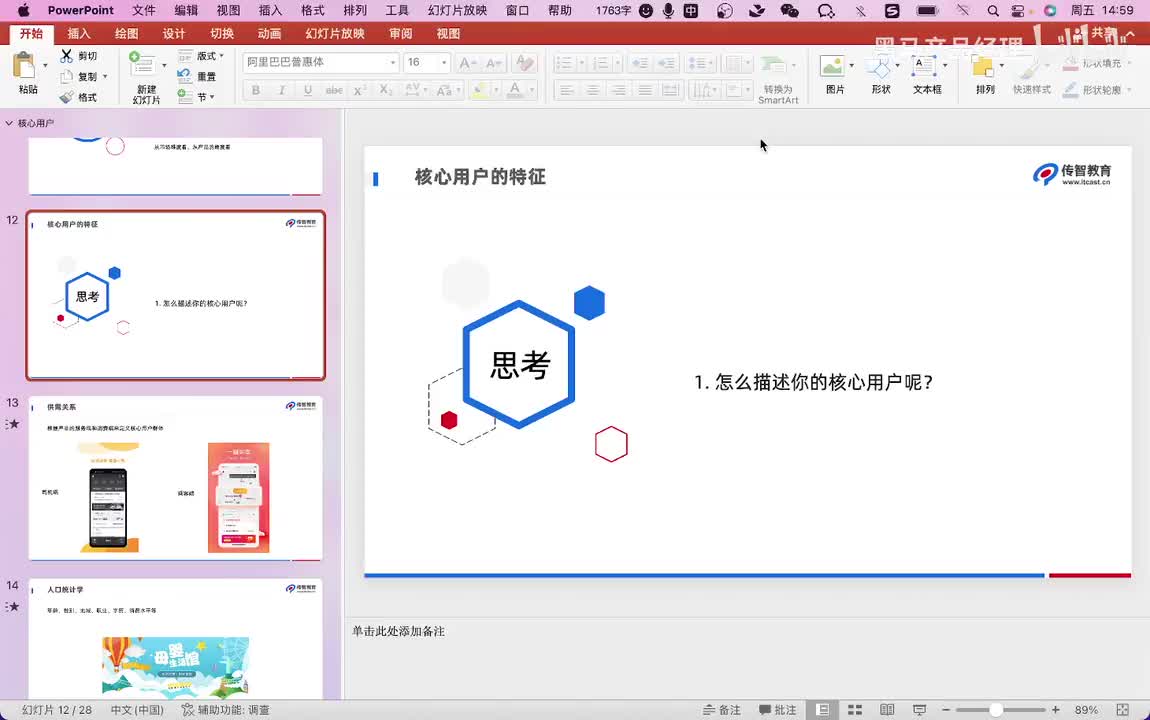The height and width of the screenshot is (720, 1150).
Task: Click the notes field 单击此处添加备注
Action: (x=398, y=631)
